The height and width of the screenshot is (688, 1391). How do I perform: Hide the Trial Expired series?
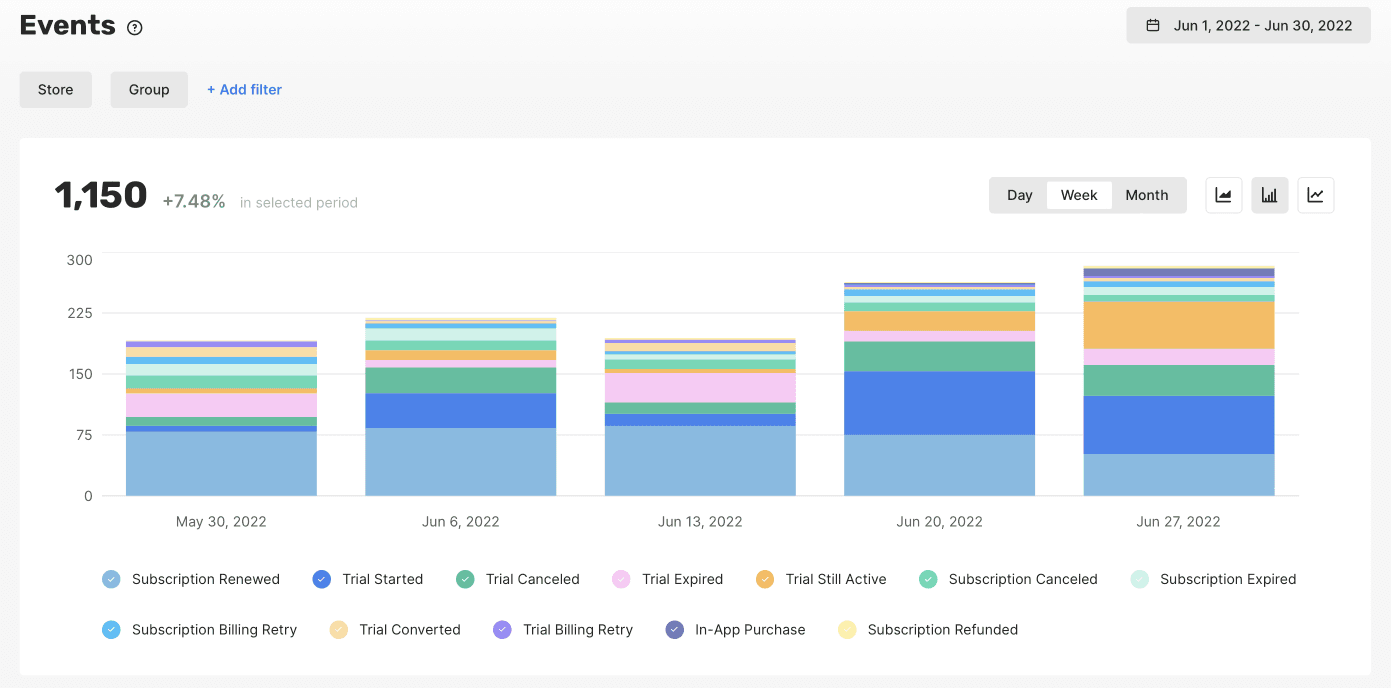point(621,579)
